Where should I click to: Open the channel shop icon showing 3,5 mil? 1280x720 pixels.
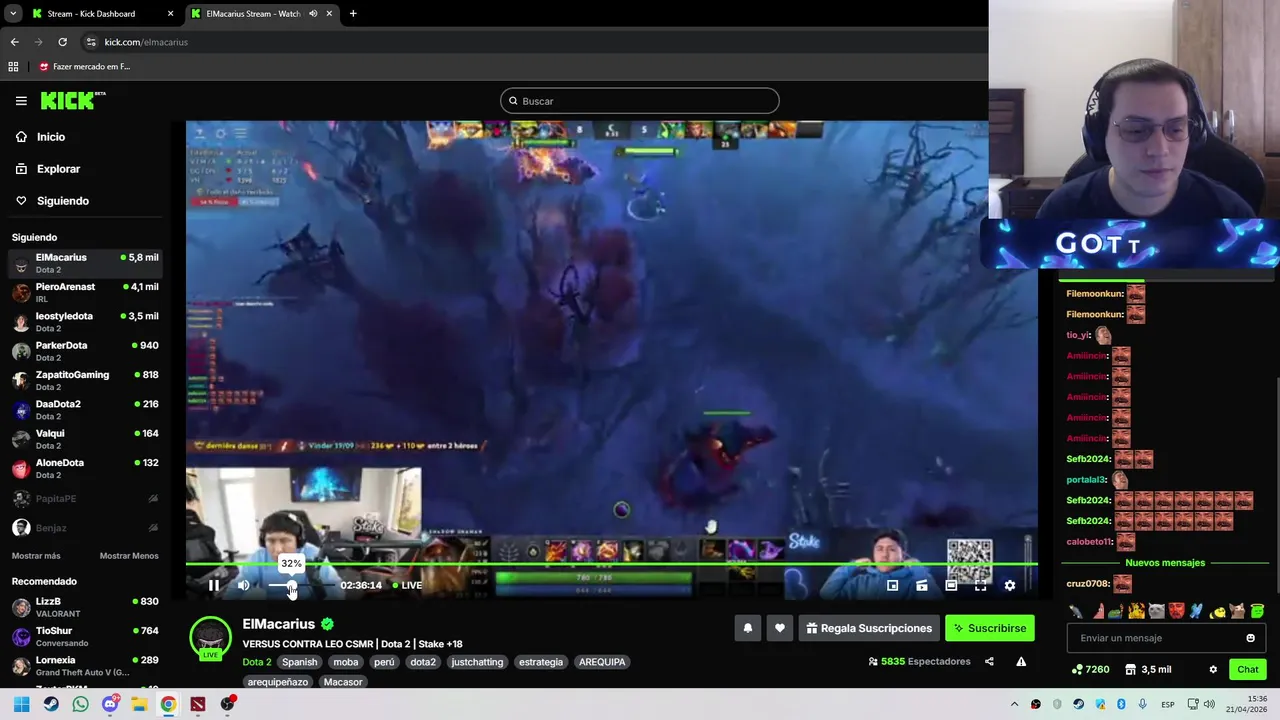pyautogui.click(x=1148, y=670)
